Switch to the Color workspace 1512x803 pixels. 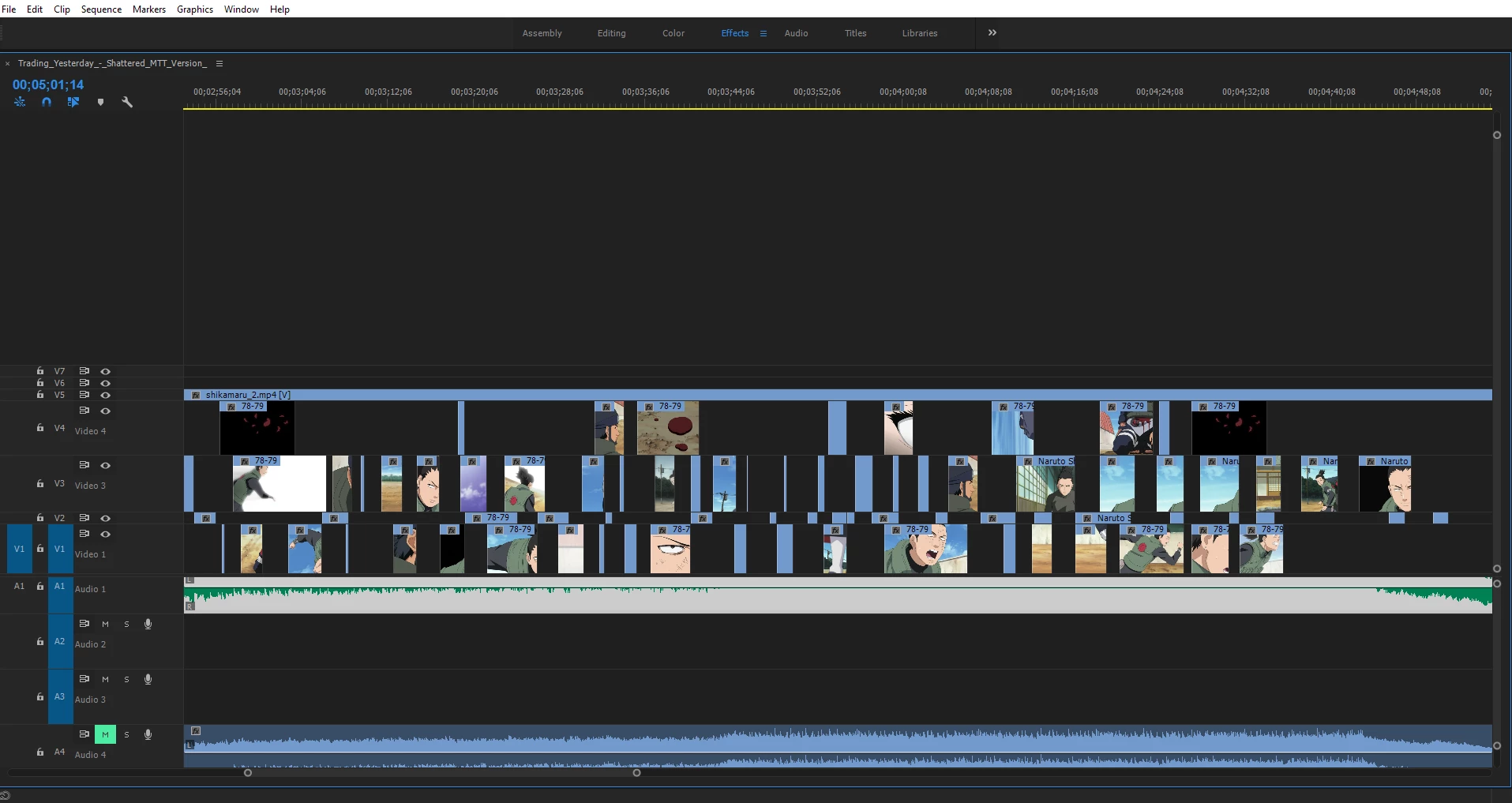(x=673, y=33)
